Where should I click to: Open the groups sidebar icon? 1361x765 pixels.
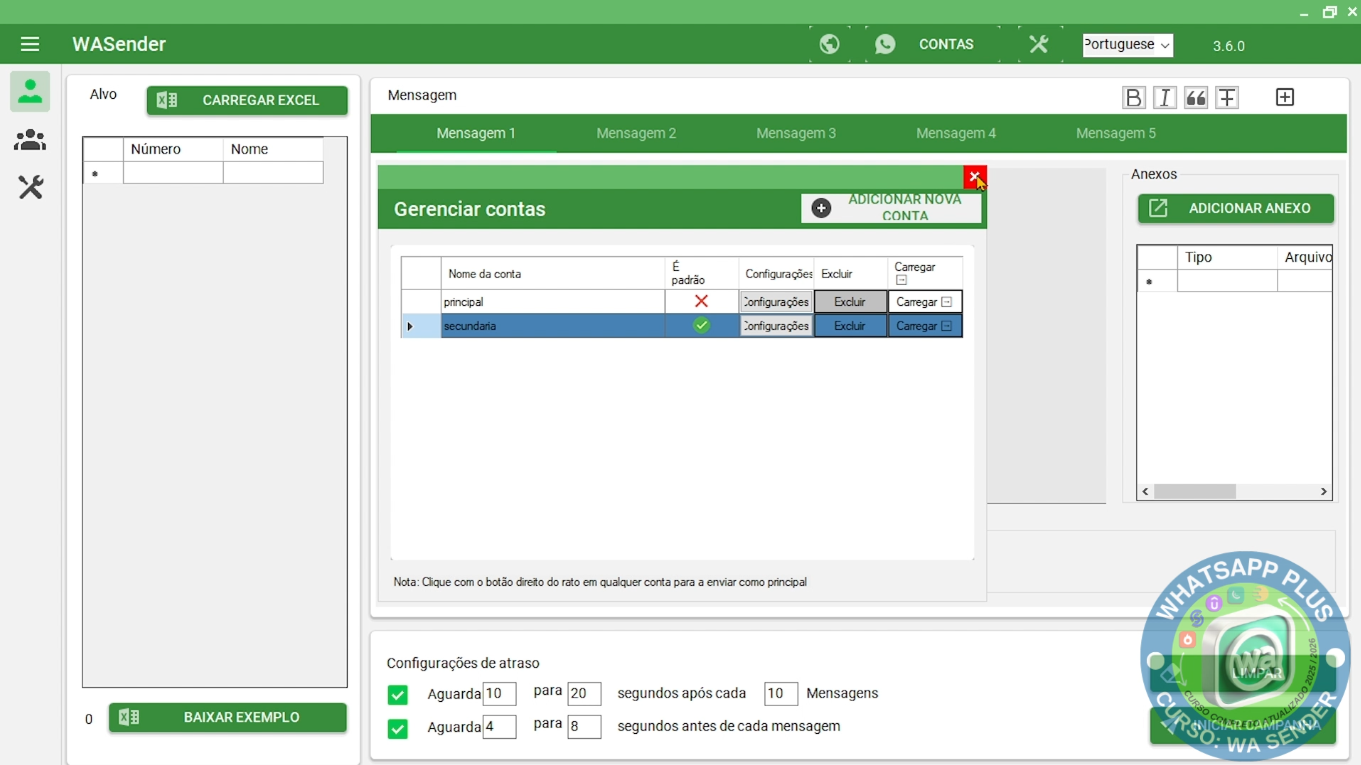30,140
